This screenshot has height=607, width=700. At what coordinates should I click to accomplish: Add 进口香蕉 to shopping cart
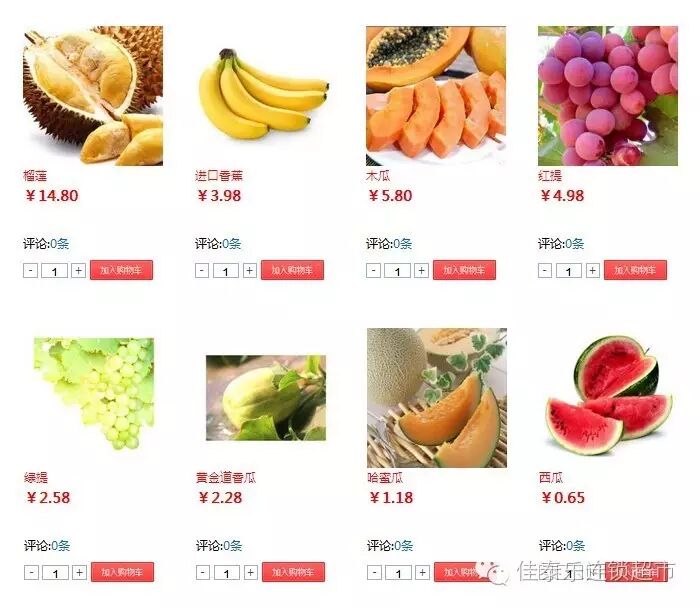(292, 270)
